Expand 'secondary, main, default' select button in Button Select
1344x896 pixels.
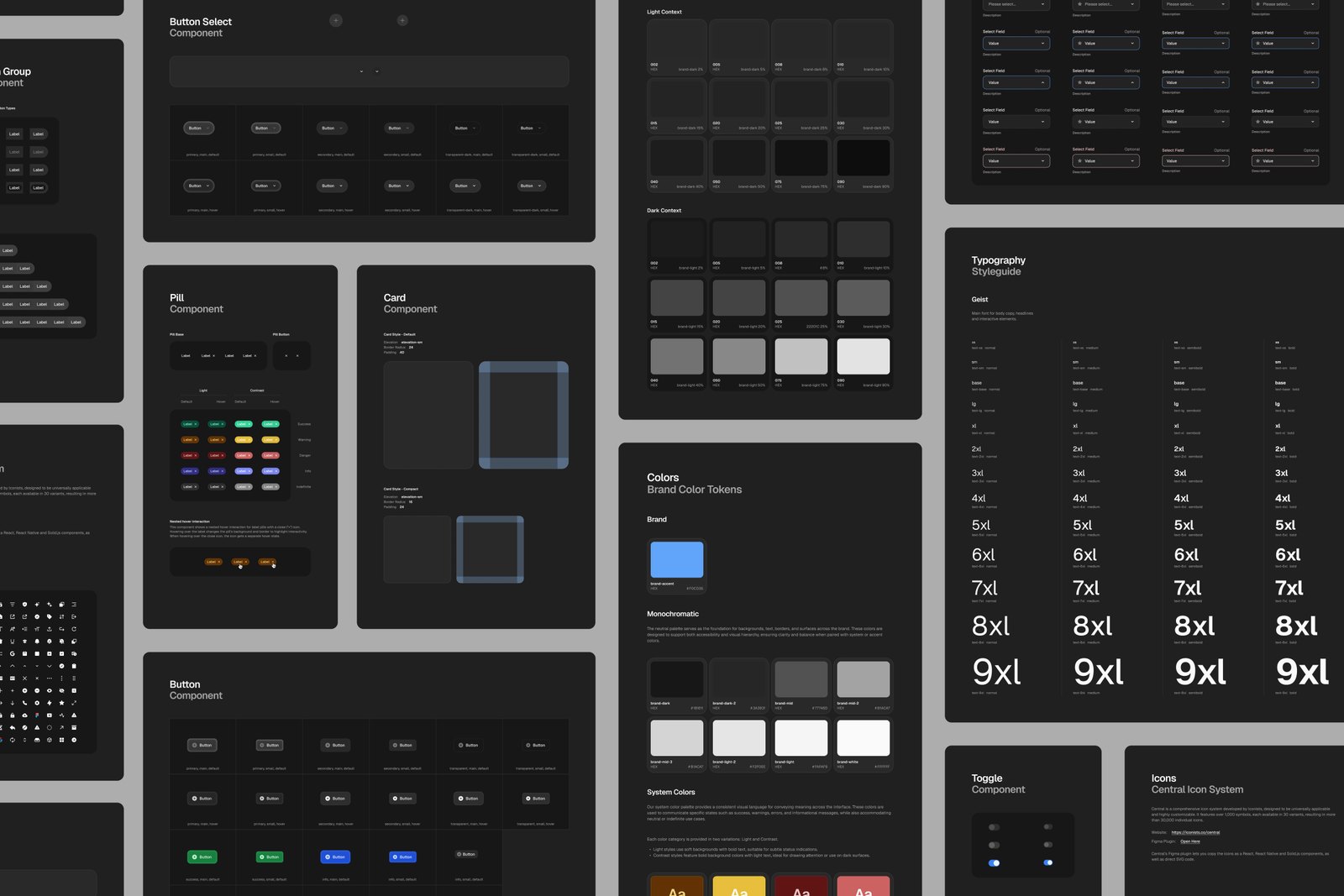[x=332, y=128]
